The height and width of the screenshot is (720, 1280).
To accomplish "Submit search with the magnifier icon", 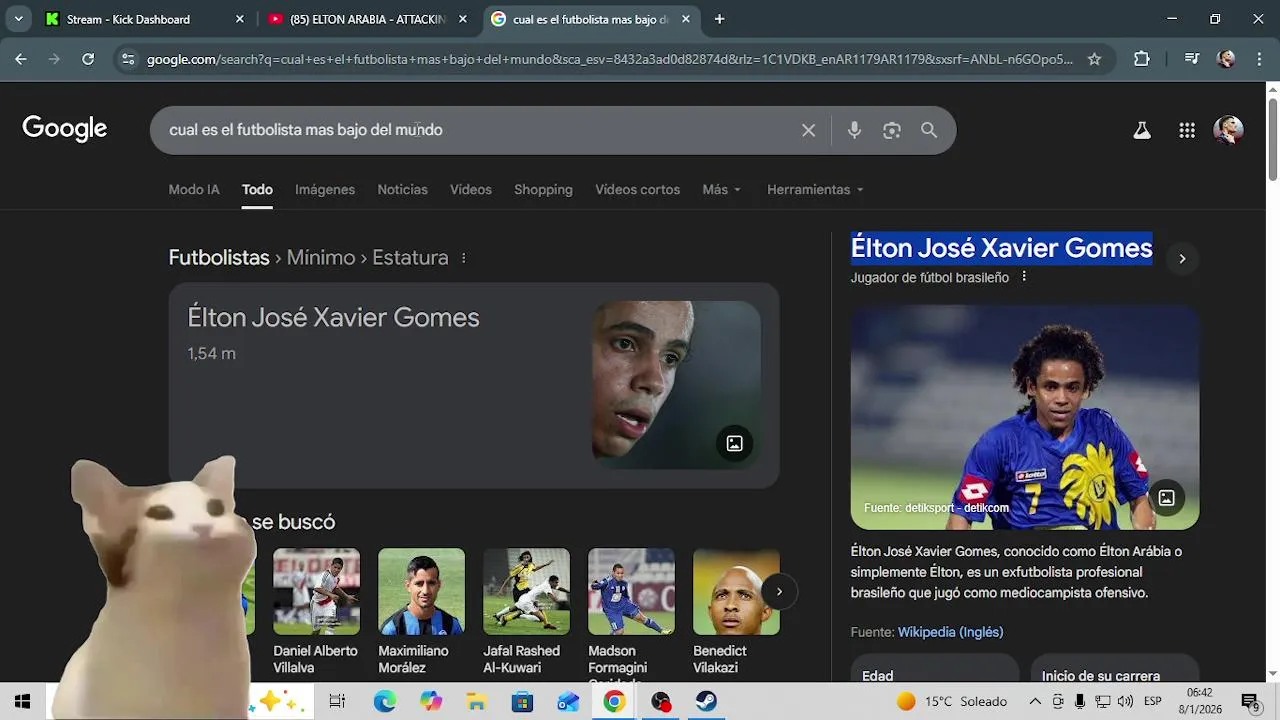I will (929, 130).
